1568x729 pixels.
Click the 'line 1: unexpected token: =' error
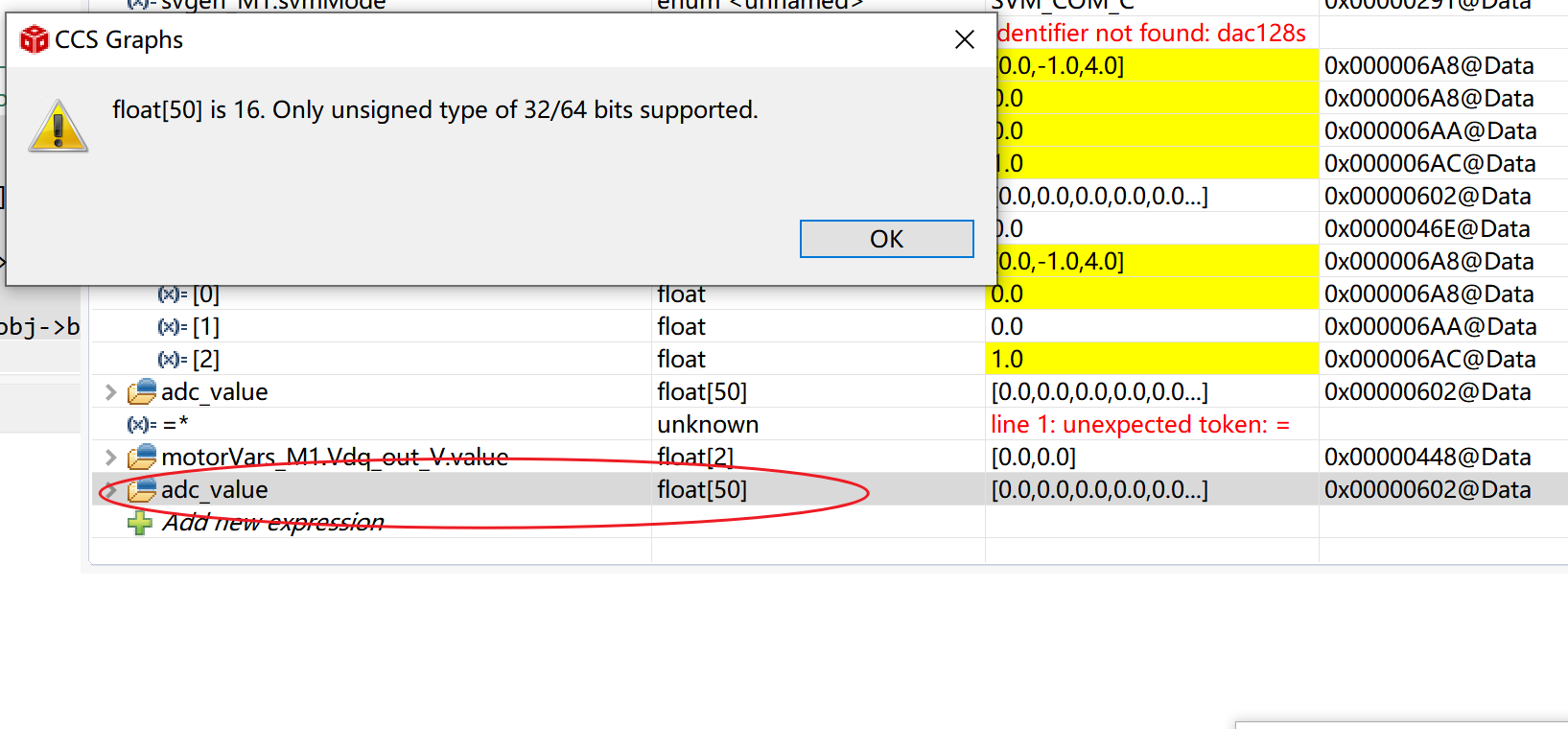click(x=1140, y=425)
